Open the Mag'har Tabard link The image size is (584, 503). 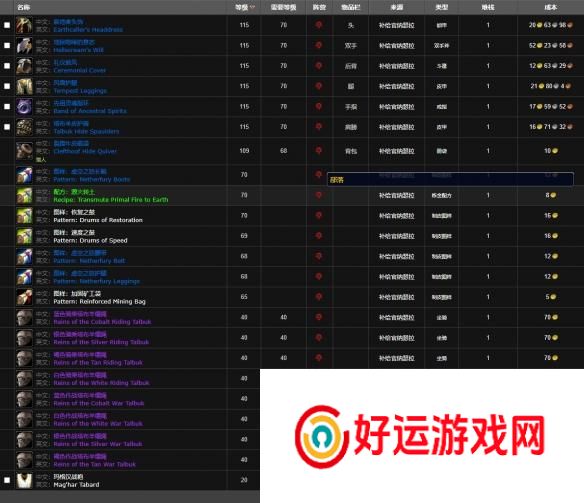click(76, 484)
